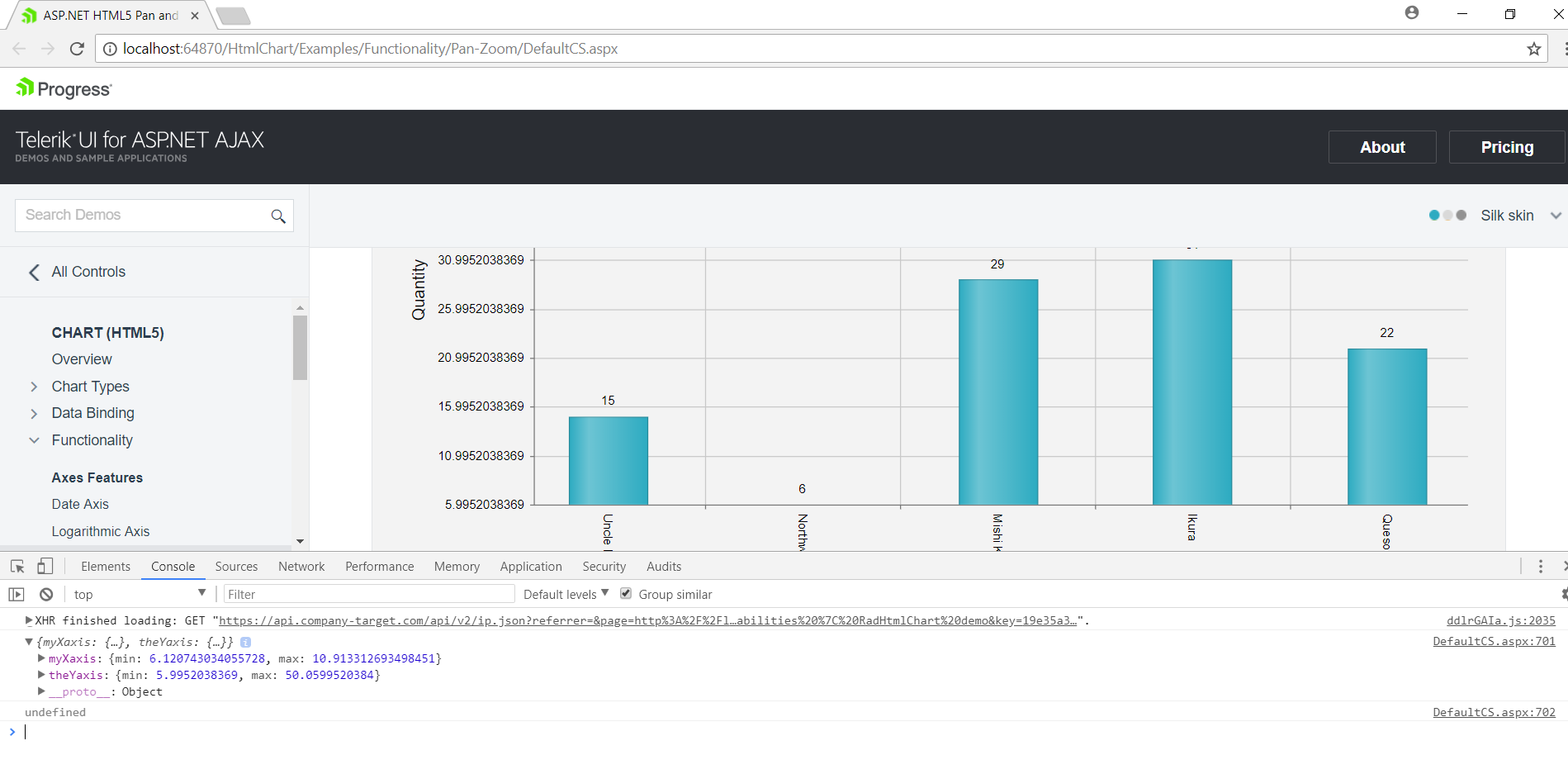This screenshot has width=1568, height=774.
Task: Click the browser address bar URL
Action: 371,49
